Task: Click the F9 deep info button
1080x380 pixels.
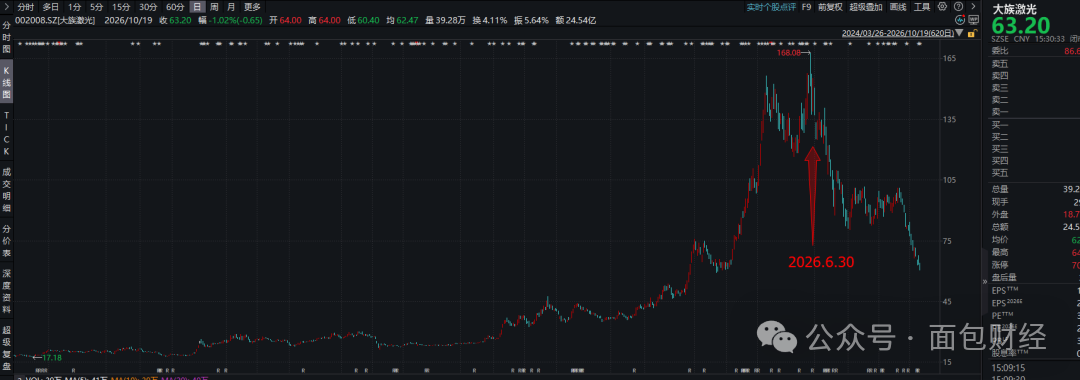Action: coord(807,7)
